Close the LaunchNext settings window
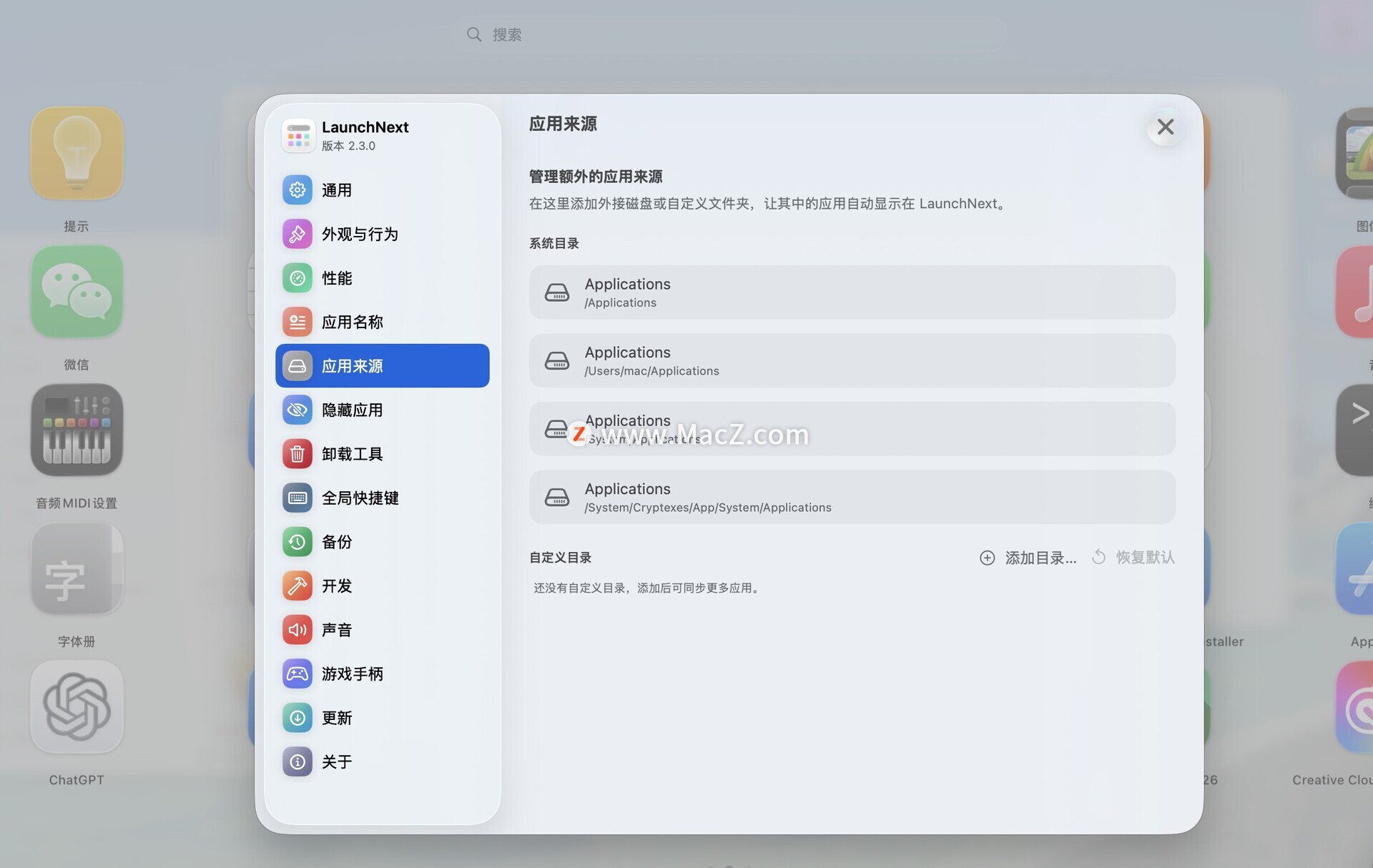The height and width of the screenshot is (868, 1373). tap(1165, 127)
